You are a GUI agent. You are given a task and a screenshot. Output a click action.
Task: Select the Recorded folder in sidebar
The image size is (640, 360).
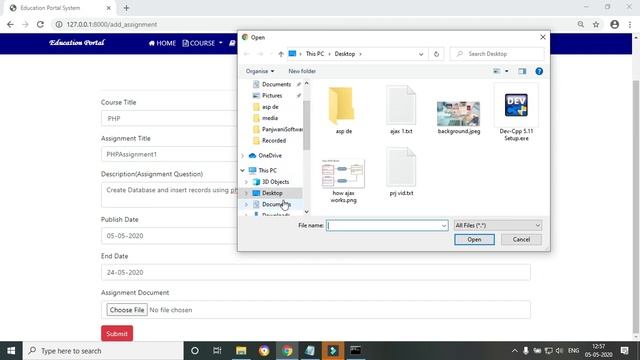pyautogui.click(x=273, y=140)
